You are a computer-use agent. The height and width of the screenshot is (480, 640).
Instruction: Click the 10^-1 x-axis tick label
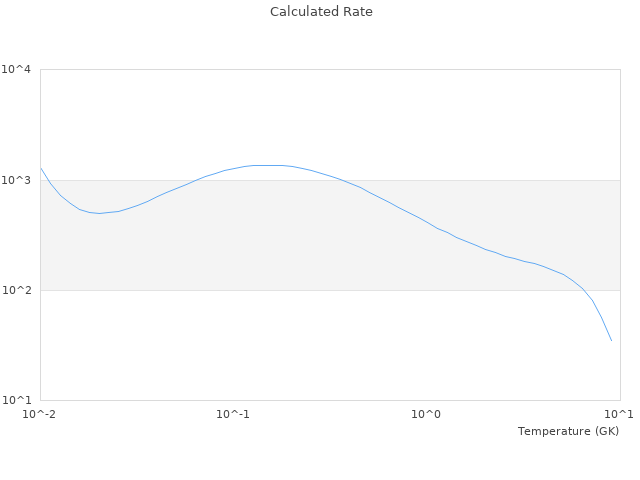233,414
